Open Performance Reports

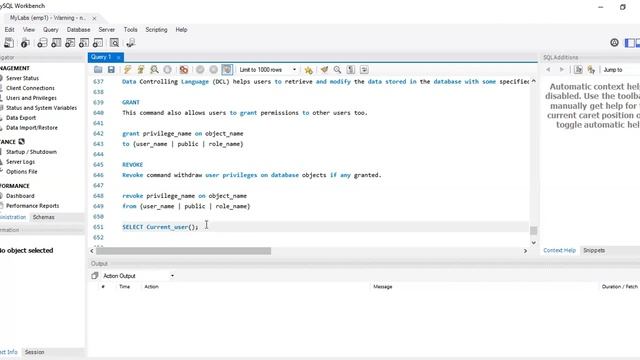click(32, 206)
